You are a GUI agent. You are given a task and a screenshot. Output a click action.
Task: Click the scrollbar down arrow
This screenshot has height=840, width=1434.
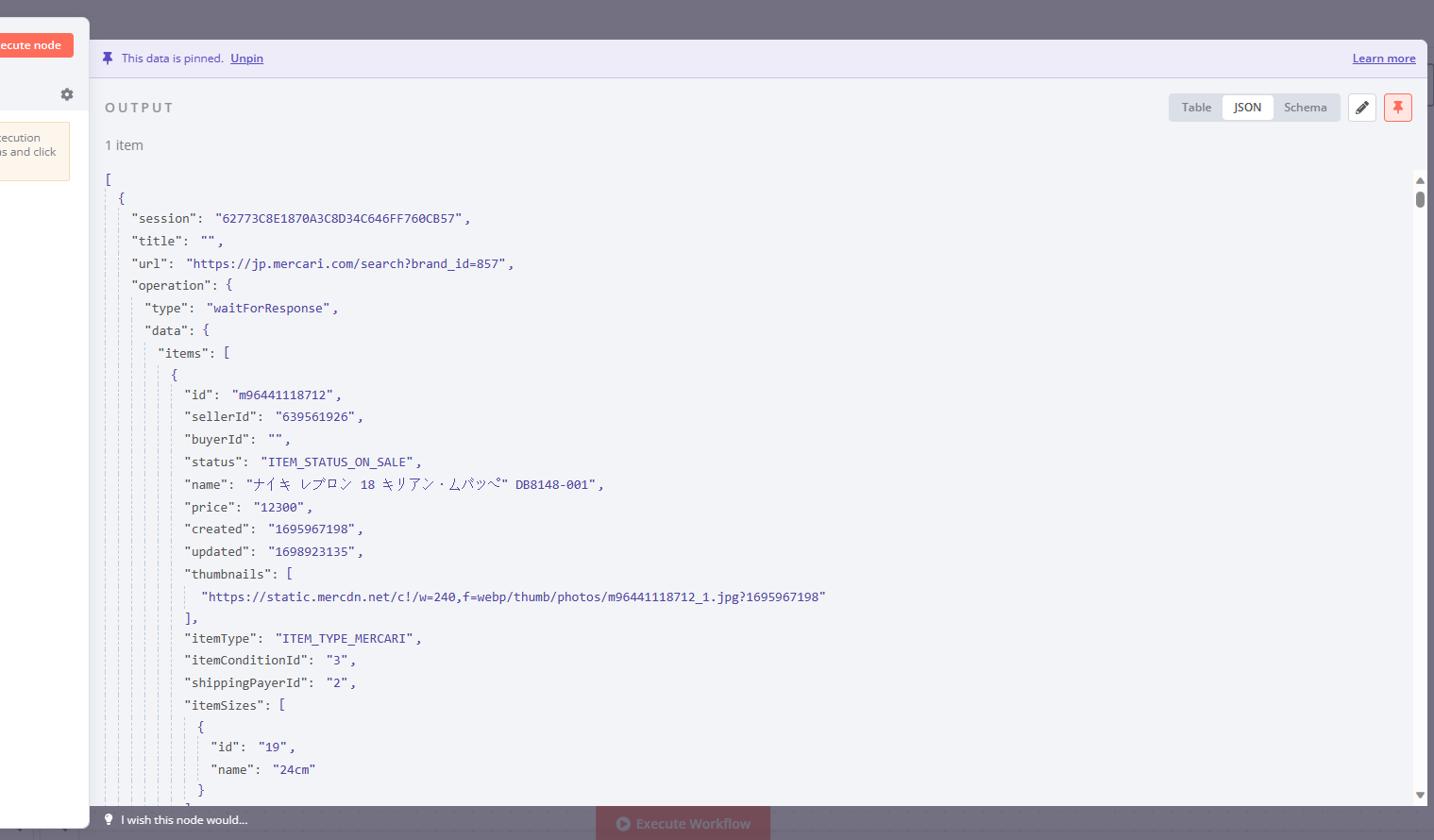coord(1420,795)
